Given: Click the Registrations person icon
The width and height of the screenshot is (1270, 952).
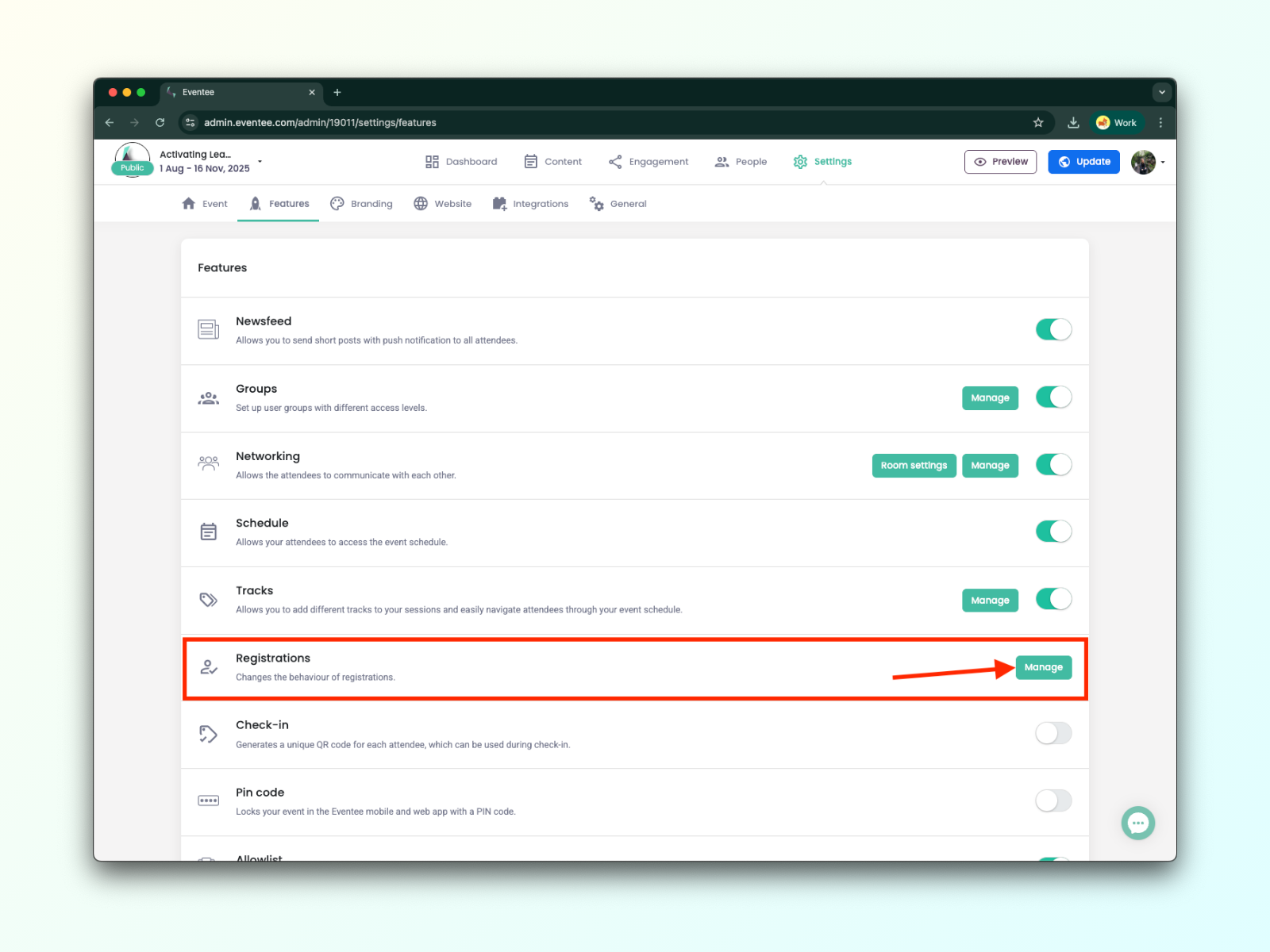Looking at the screenshot, I should click(x=209, y=667).
